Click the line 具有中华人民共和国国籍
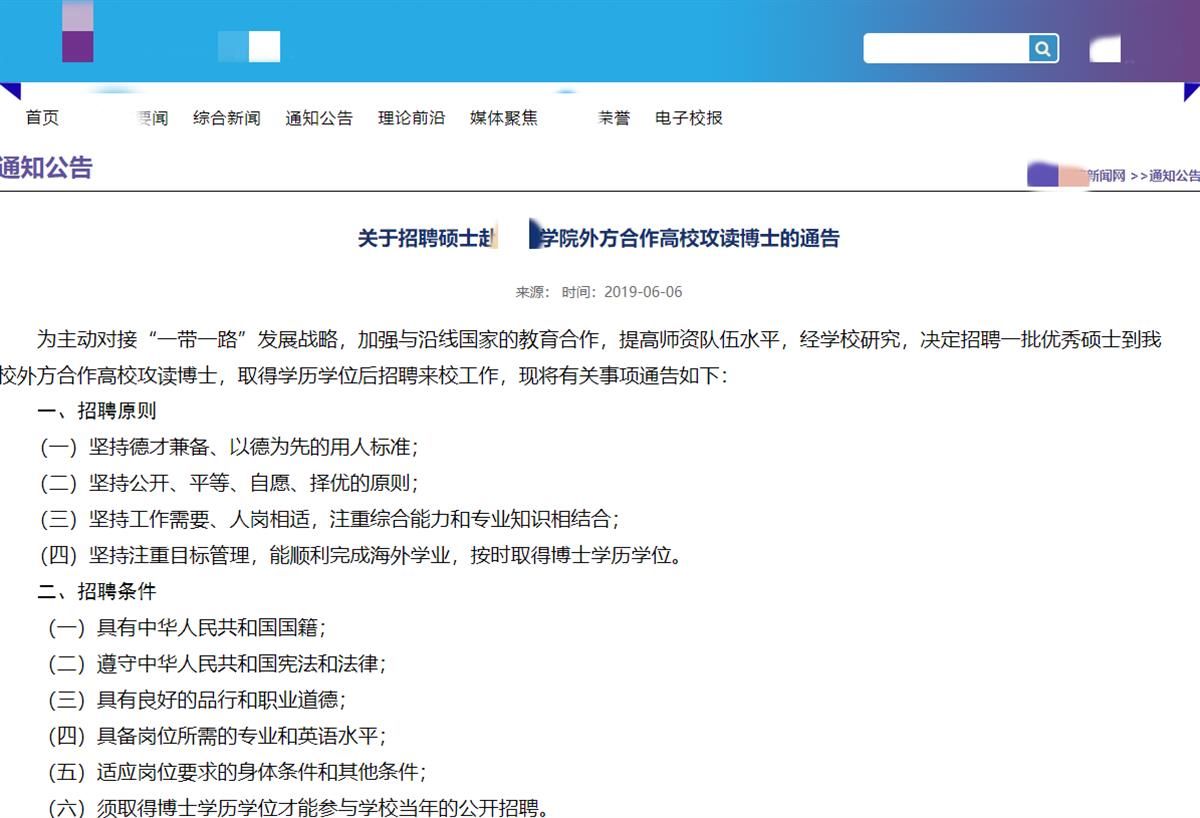The height and width of the screenshot is (818, 1200). (x=186, y=628)
